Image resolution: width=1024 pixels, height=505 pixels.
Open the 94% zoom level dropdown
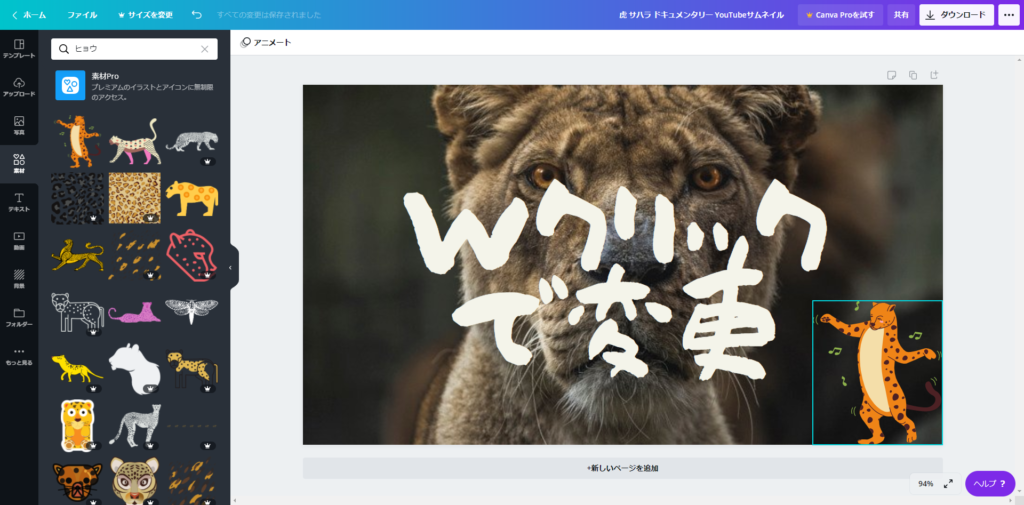coord(925,483)
